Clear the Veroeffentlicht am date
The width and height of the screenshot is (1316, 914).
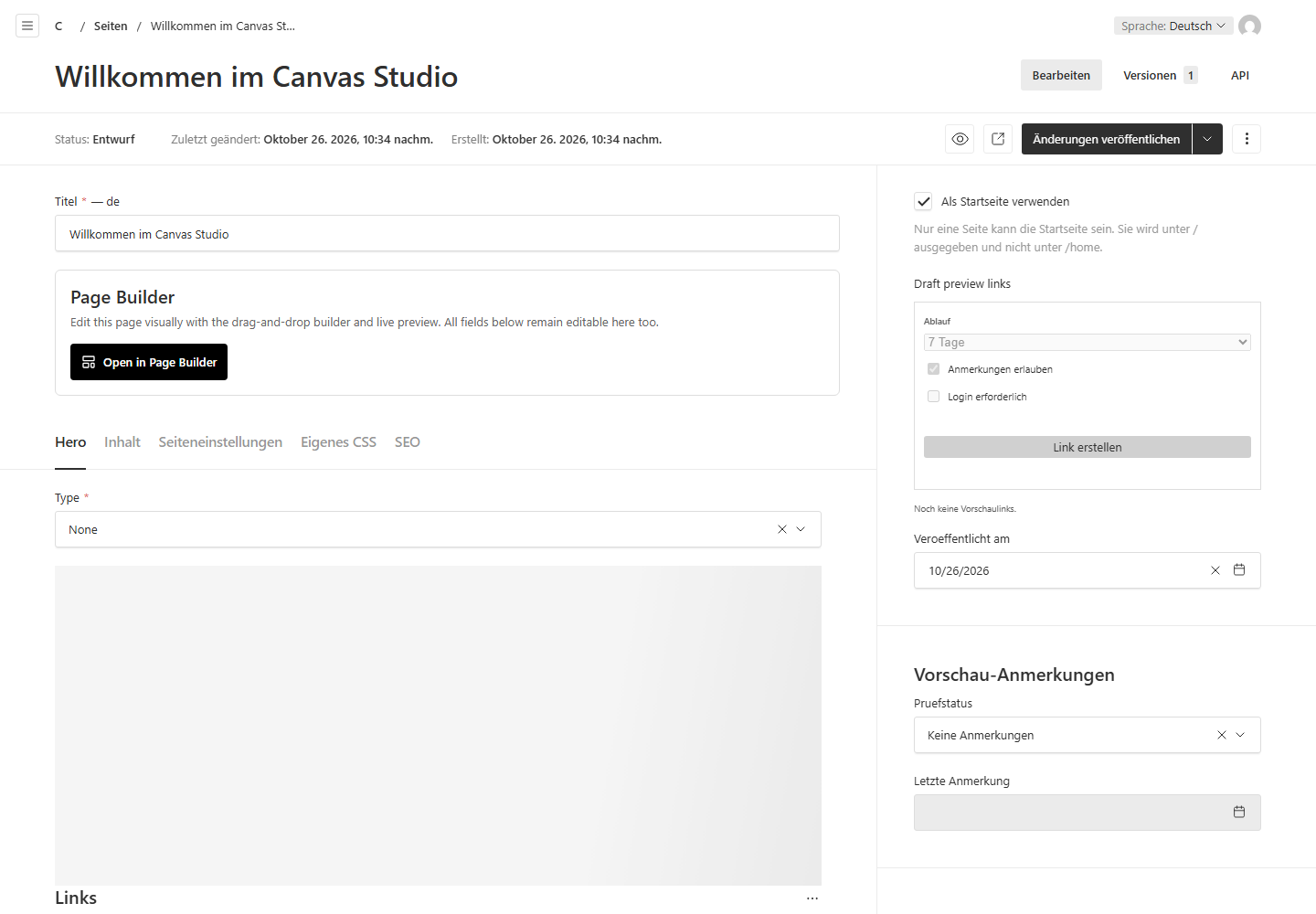[1215, 570]
